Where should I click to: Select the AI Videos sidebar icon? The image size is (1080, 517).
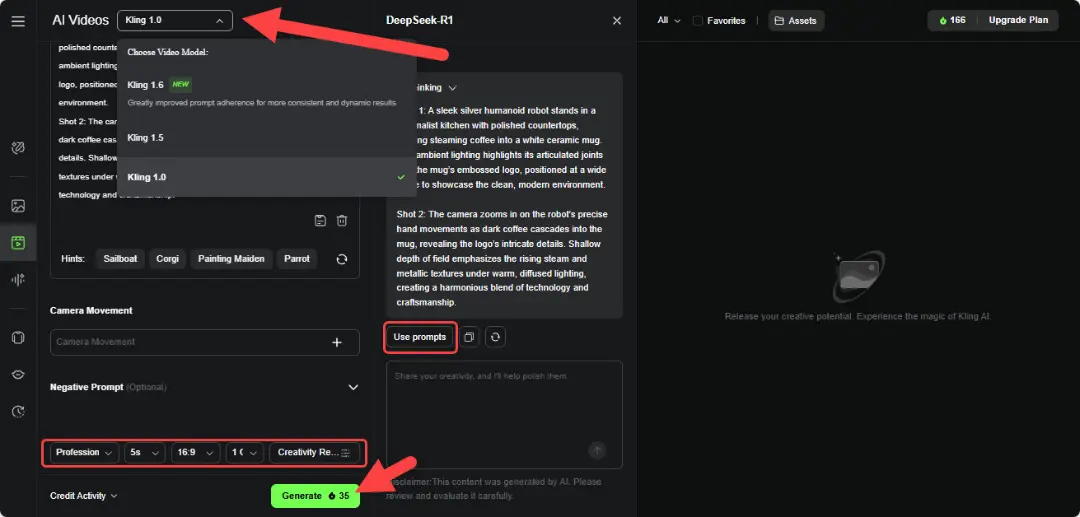tap(19, 242)
